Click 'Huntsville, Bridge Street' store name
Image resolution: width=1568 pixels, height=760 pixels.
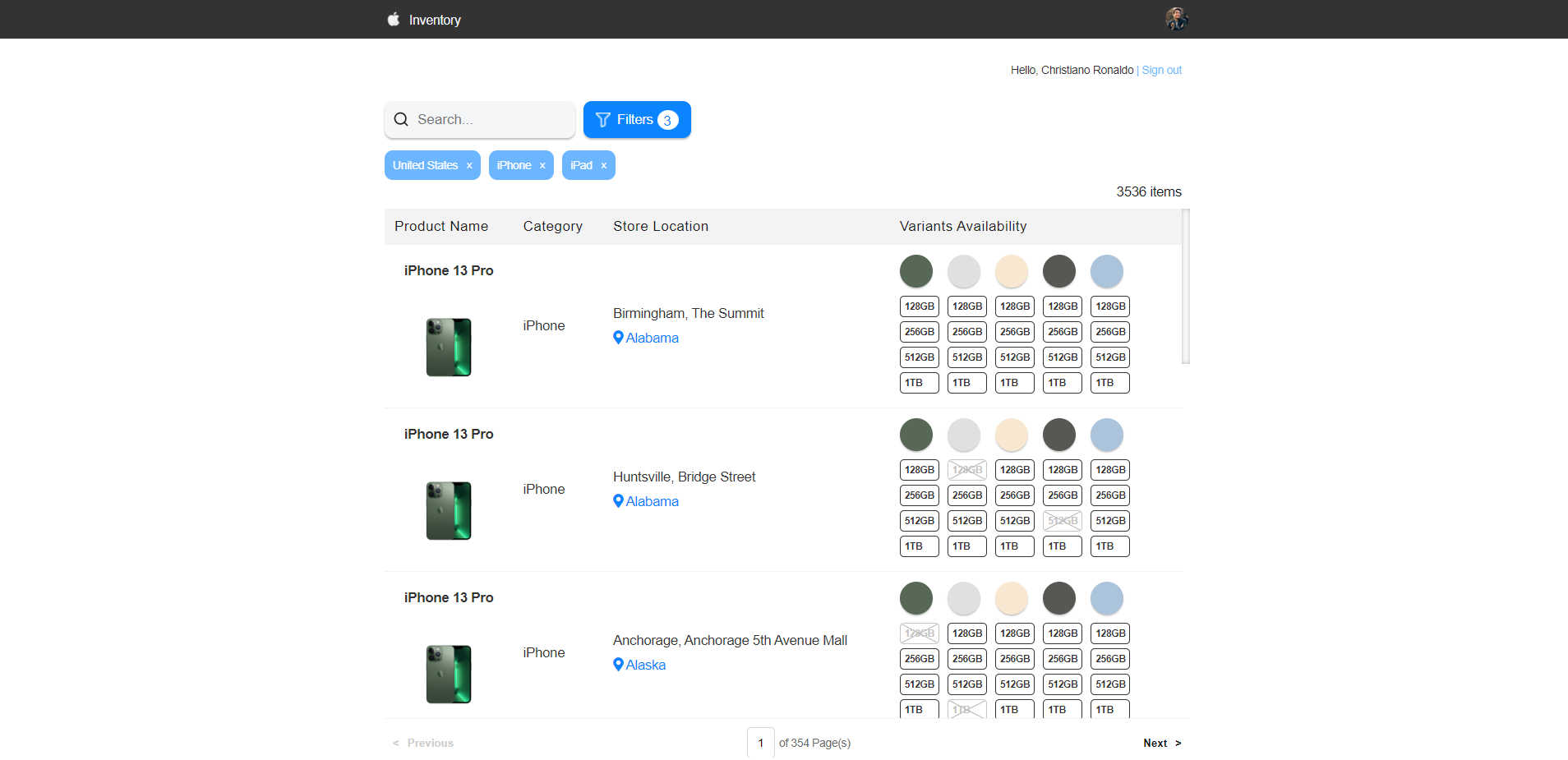pyautogui.click(x=685, y=477)
